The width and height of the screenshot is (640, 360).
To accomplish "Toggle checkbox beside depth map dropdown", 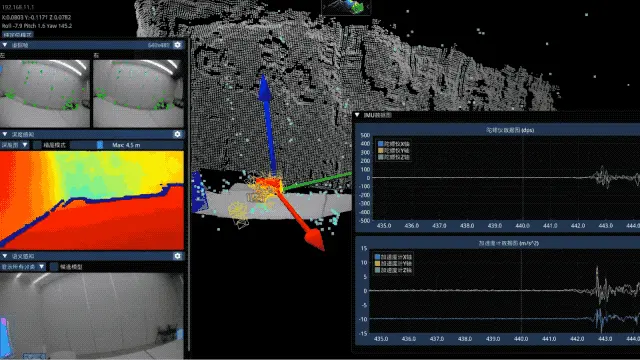I will 37,145.
